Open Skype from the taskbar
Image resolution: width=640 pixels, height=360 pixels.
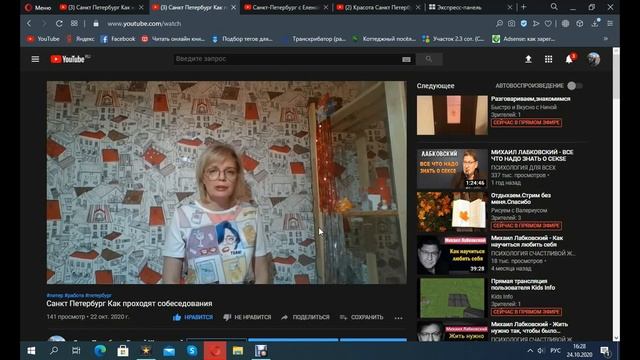(192, 351)
